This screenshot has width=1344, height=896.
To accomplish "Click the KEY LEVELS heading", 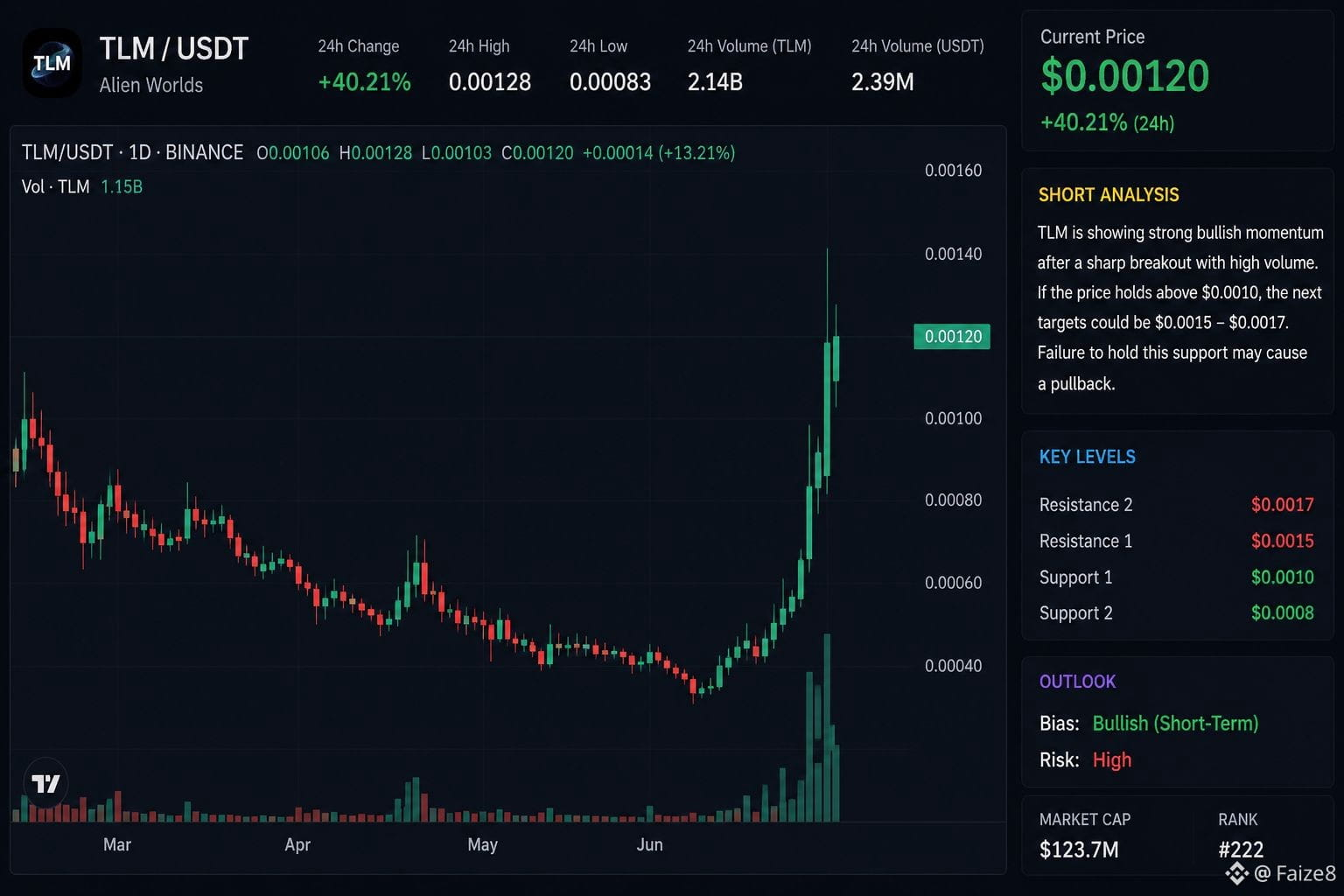I will coord(1088,457).
